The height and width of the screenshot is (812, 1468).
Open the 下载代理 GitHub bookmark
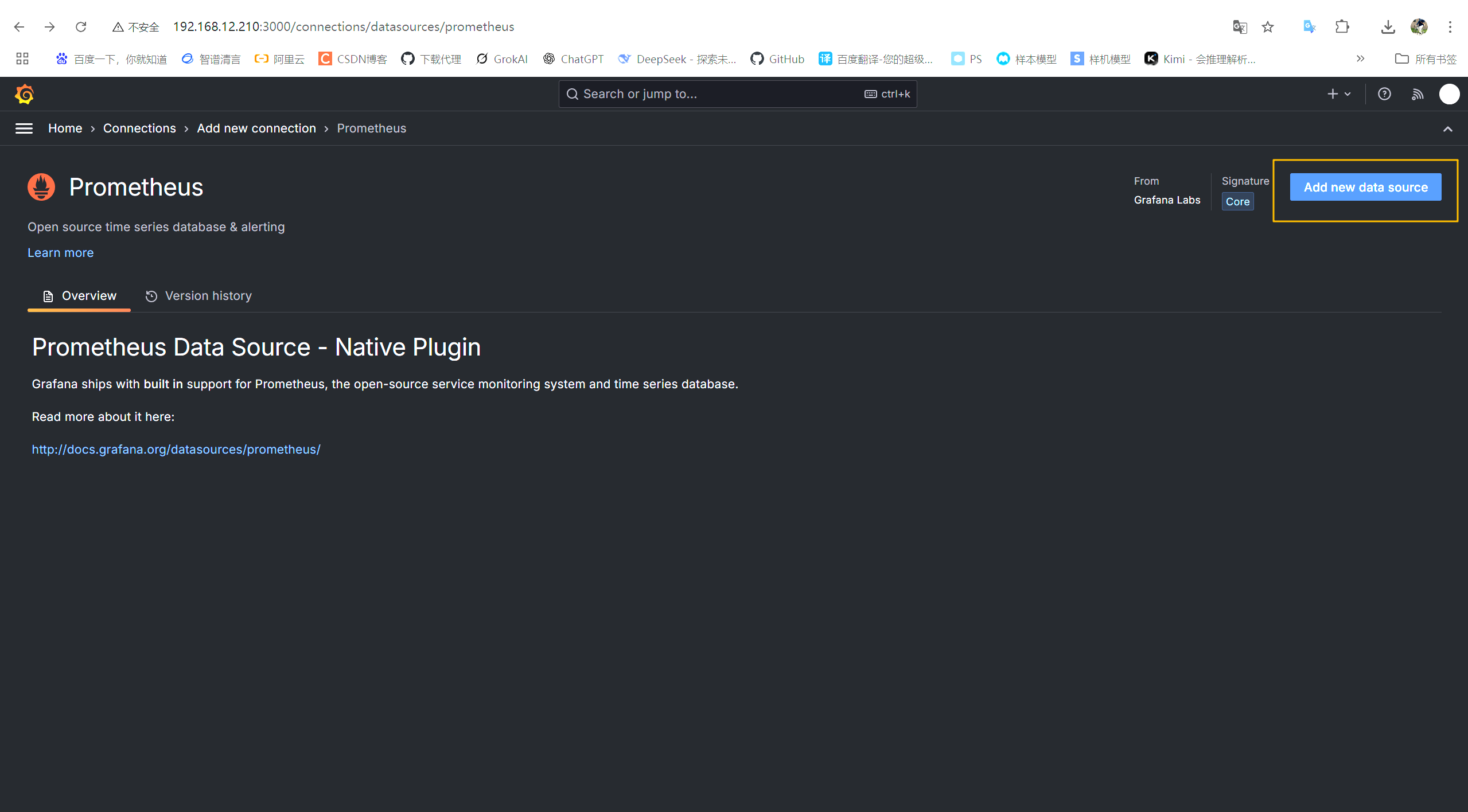point(431,59)
